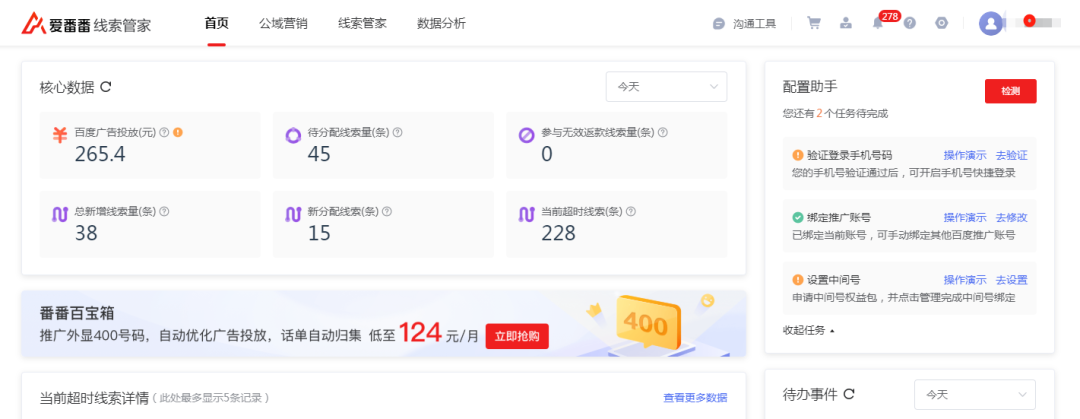Open 查看更多数据 link

point(695,398)
